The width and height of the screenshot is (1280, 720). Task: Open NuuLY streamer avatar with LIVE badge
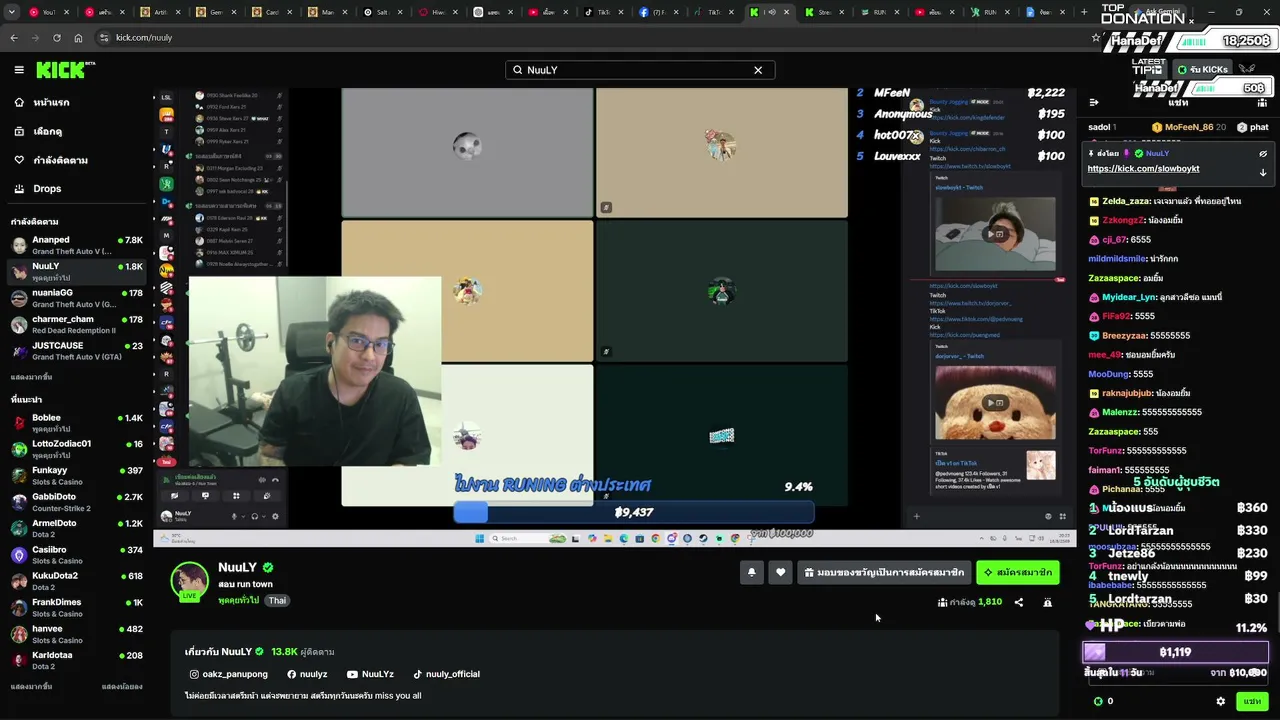[x=189, y=582]
